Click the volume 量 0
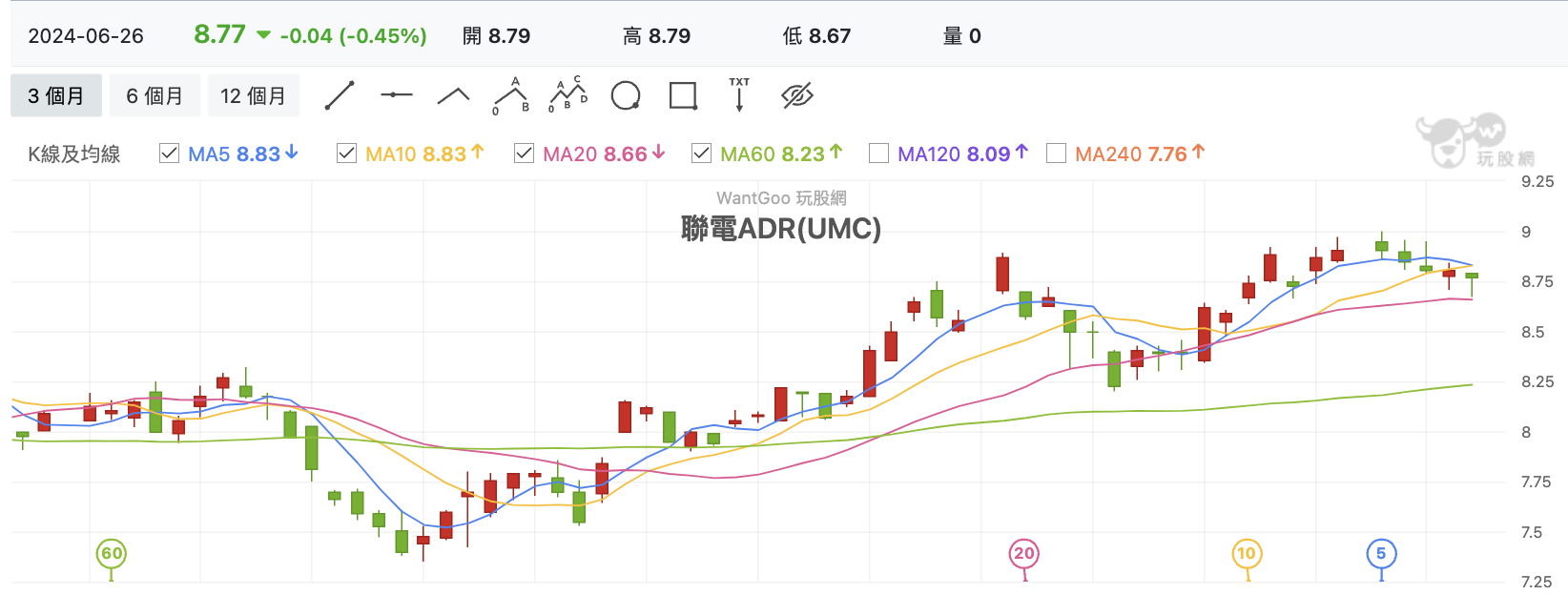The image size is (1568, 595). (961, 36)
